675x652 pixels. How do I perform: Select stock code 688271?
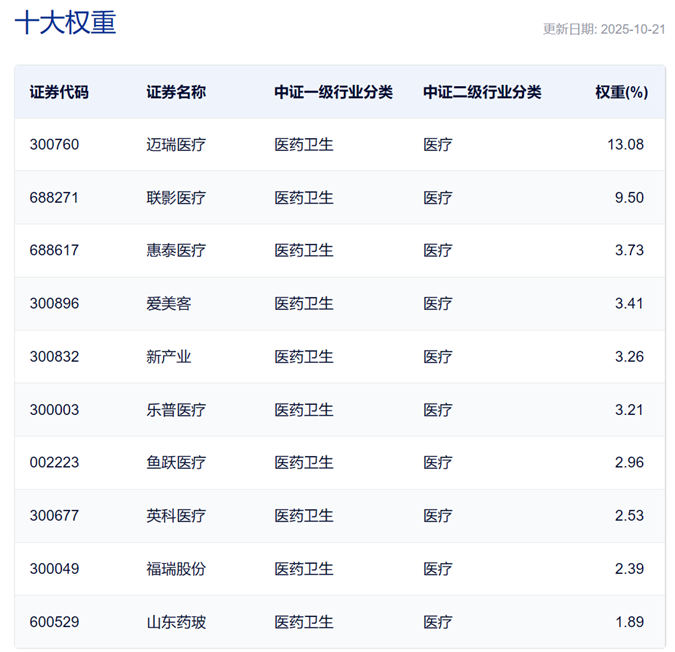point(54,198)
